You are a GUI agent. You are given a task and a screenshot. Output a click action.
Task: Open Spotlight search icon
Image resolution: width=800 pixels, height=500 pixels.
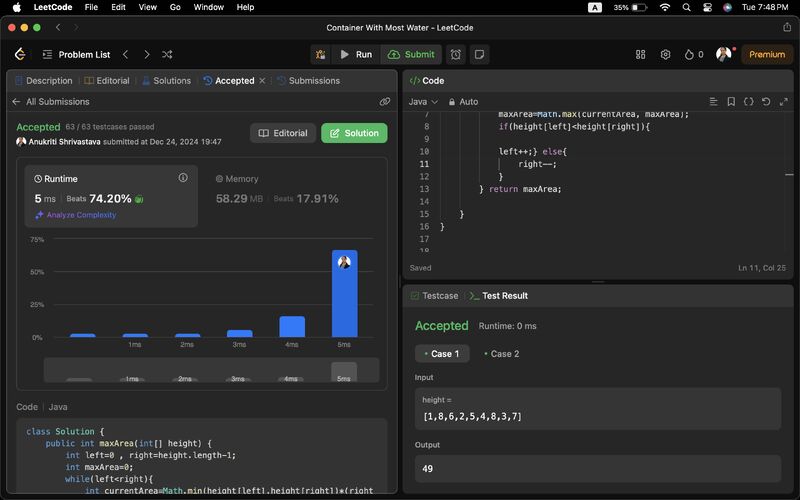(687, 7)
